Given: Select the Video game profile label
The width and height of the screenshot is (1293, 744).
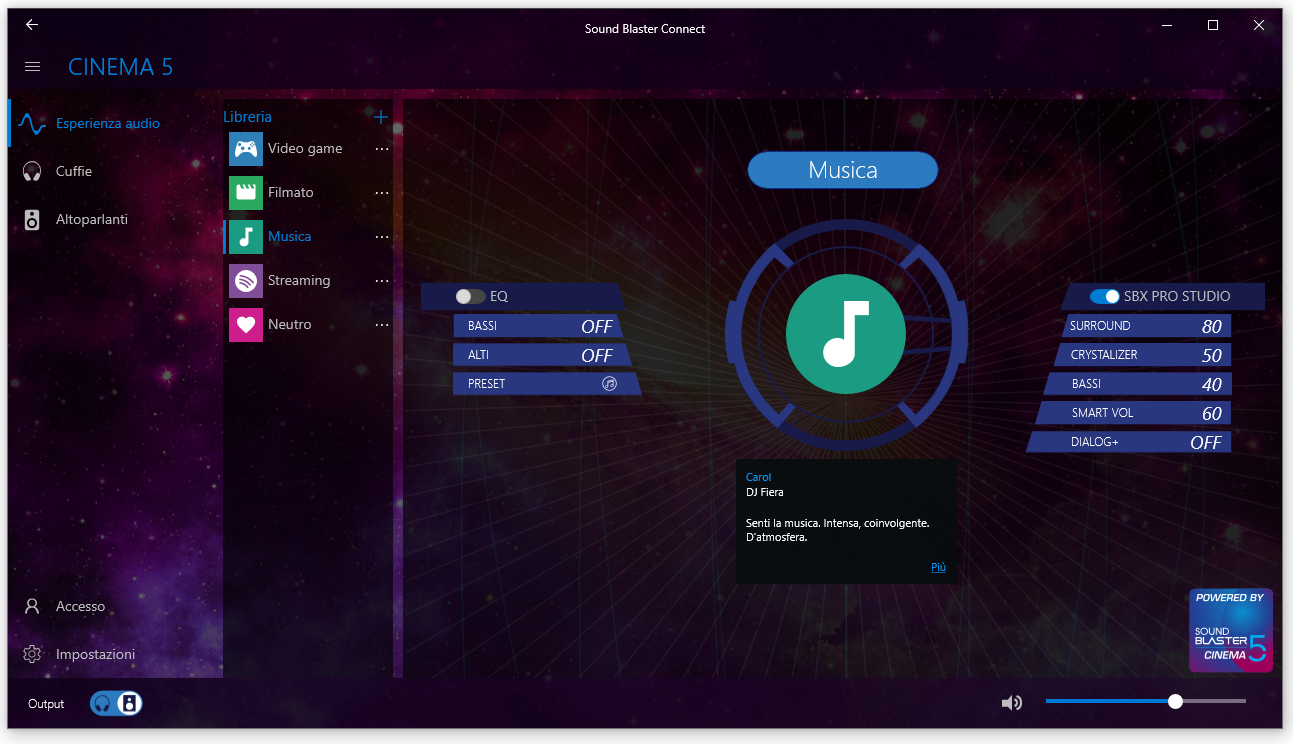Looking at the screenshot, I should tap(305, 149).
